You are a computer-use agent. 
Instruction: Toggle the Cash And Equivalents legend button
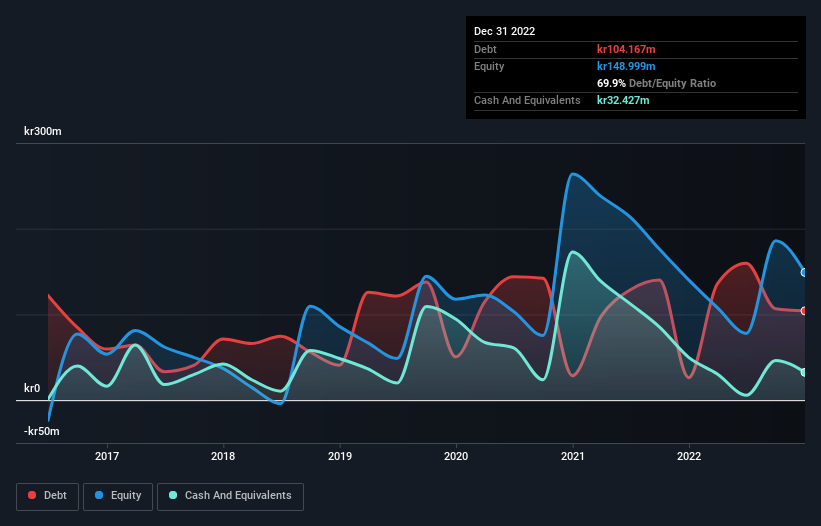point(230,496)
